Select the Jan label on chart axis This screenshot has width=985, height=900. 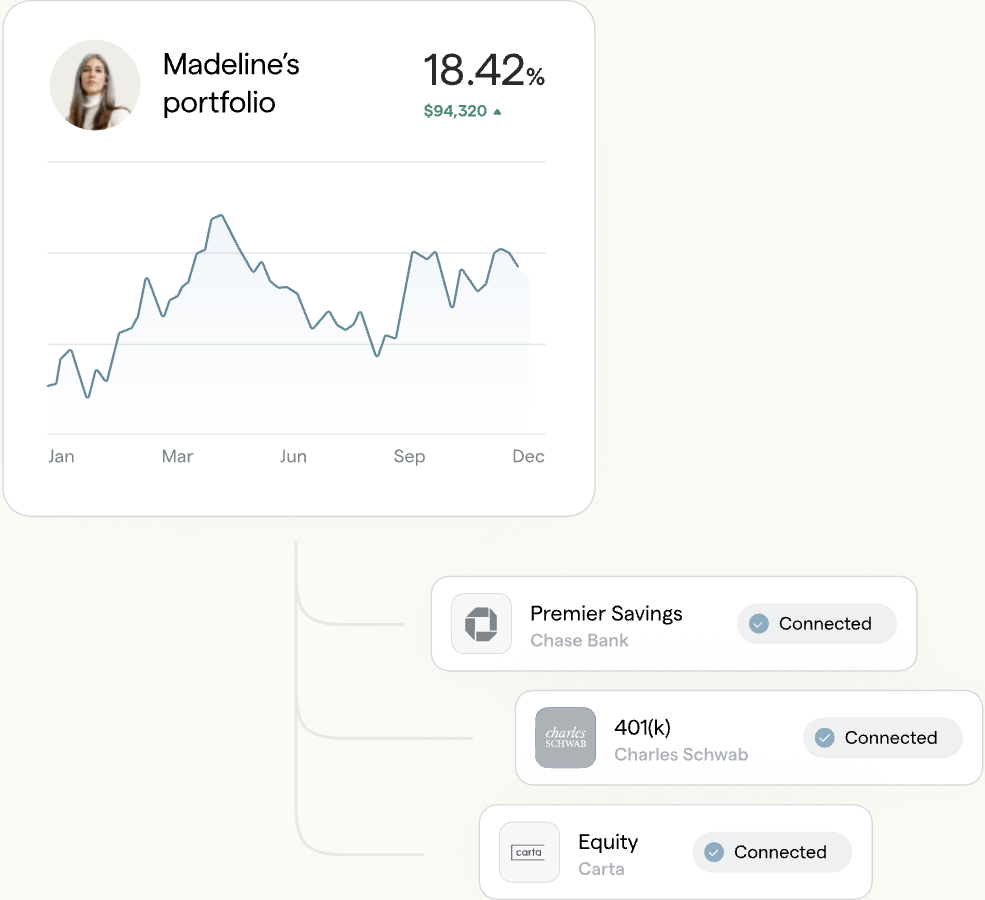pos(61,457)
